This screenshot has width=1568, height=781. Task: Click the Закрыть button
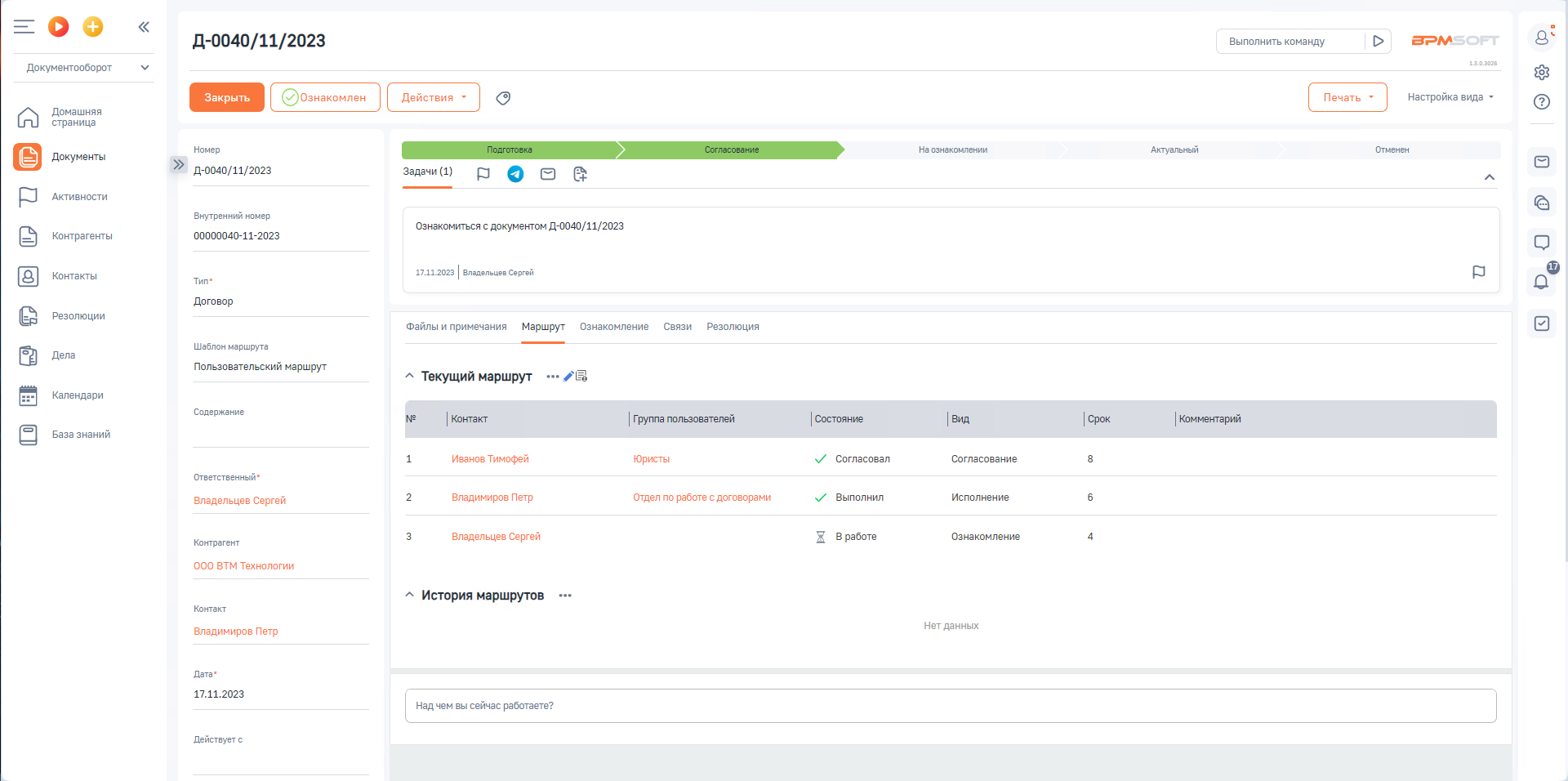(x=227, y=97)
